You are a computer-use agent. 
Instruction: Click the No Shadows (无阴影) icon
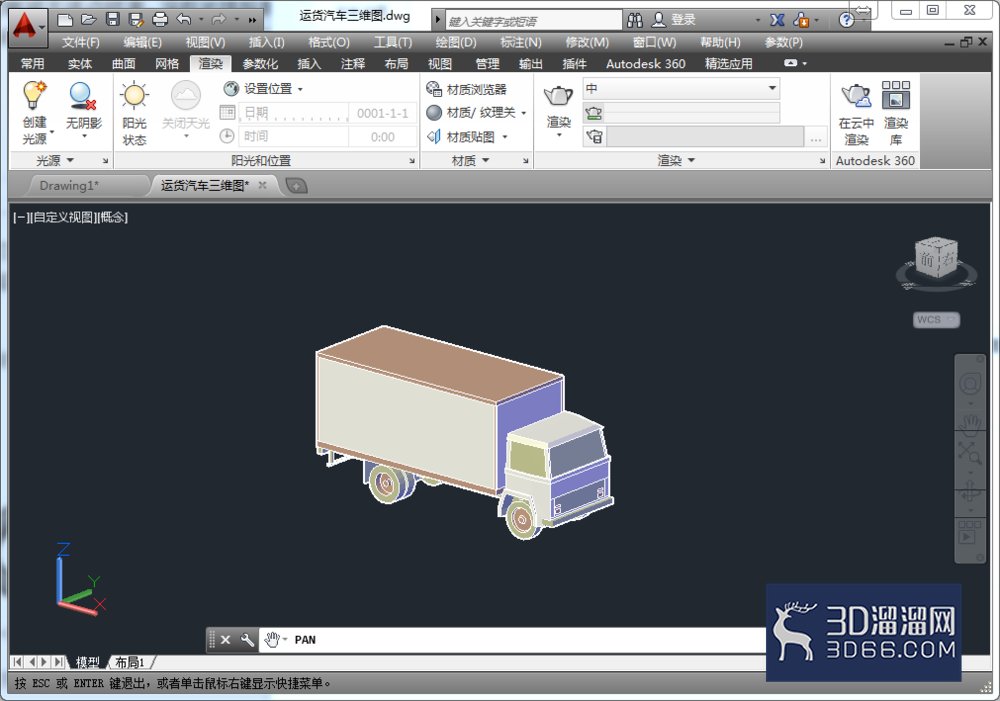(x=83, y=96)
